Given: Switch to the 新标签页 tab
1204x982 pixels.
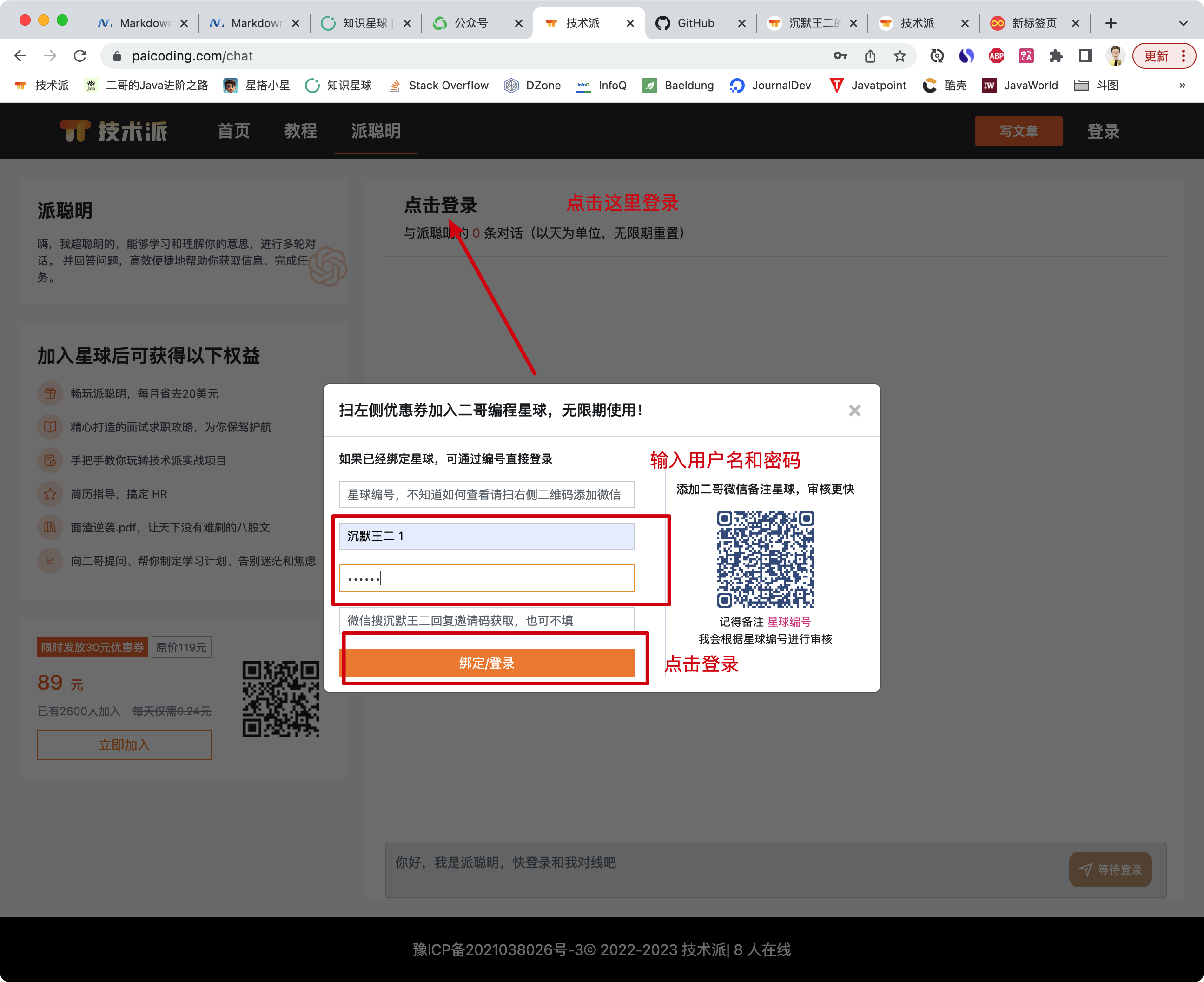Looking at the screenshot, I should 1034,23.
